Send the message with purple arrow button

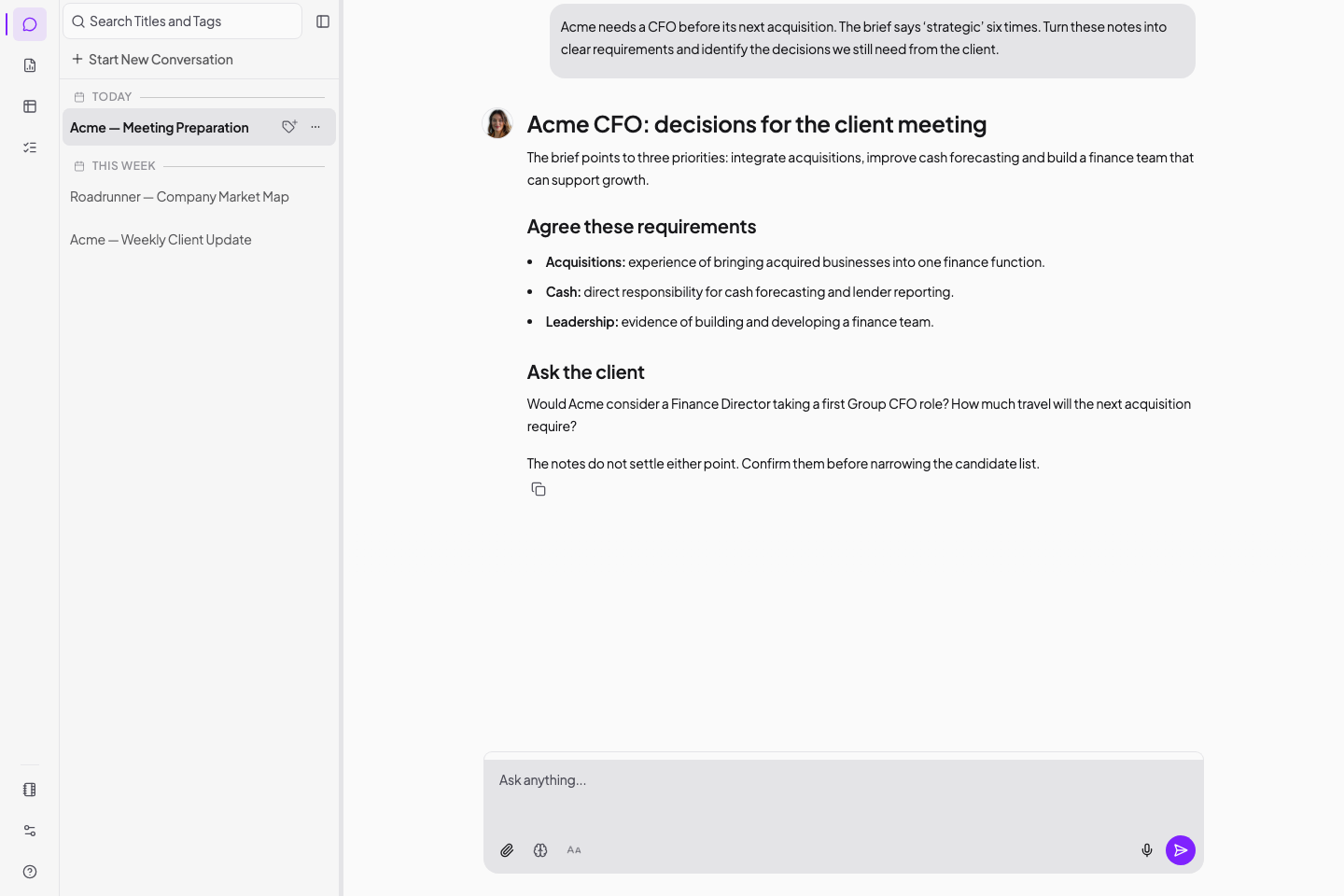coord(1181,850)
